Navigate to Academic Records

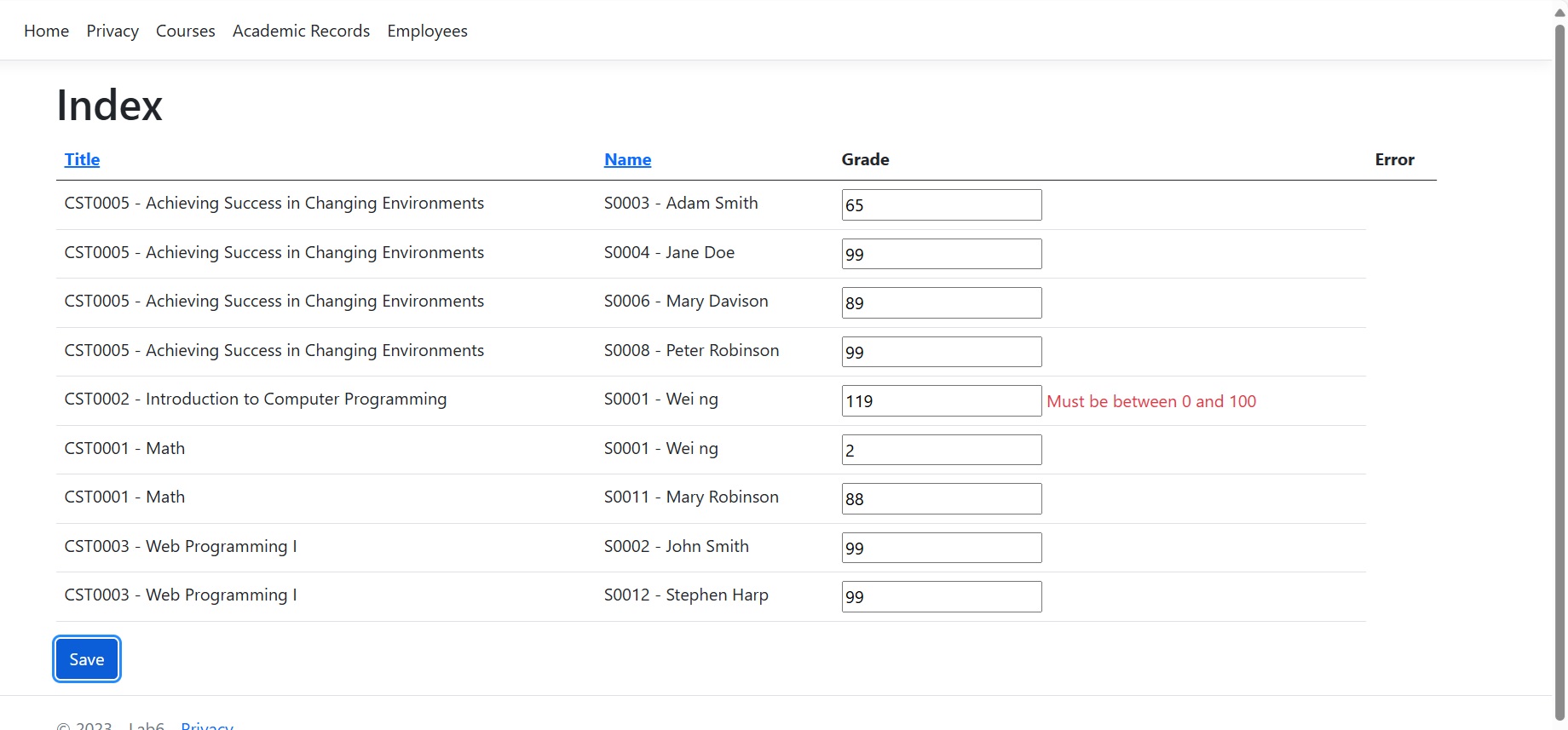[301, 31]
